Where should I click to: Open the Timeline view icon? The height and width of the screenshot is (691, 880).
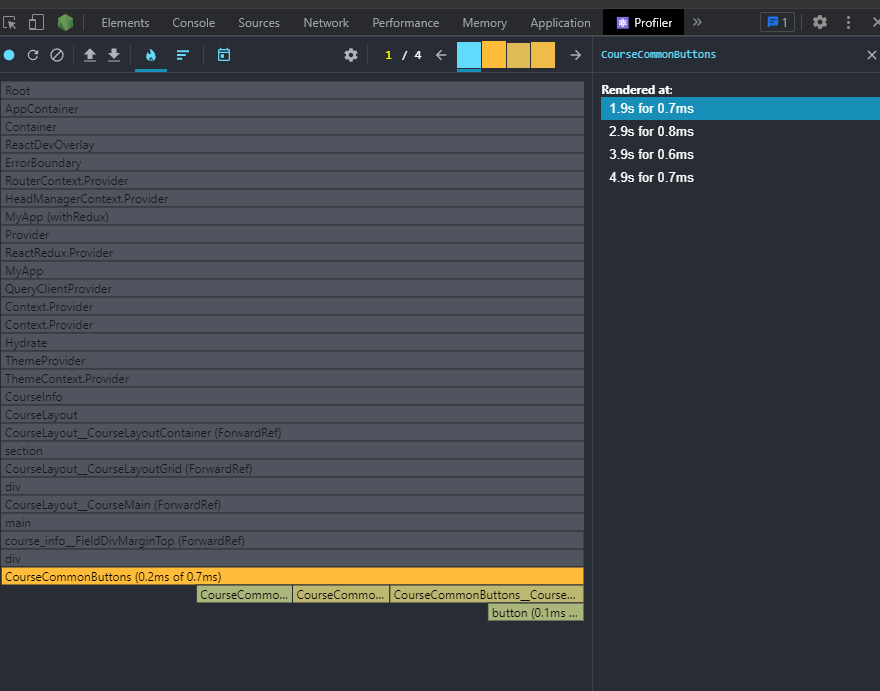[224, 55]
